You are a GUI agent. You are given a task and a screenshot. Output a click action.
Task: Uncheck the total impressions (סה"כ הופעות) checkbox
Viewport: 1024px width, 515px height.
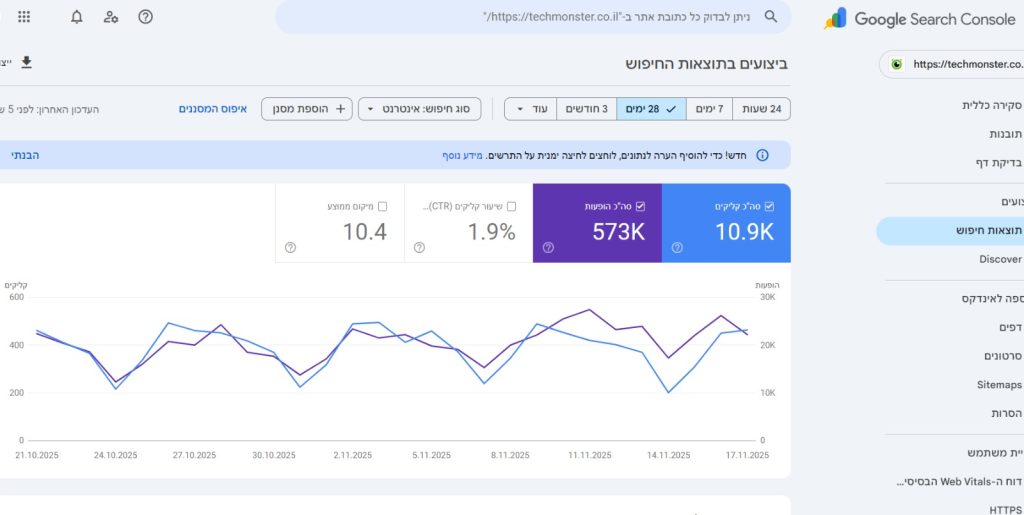point(640,206)
